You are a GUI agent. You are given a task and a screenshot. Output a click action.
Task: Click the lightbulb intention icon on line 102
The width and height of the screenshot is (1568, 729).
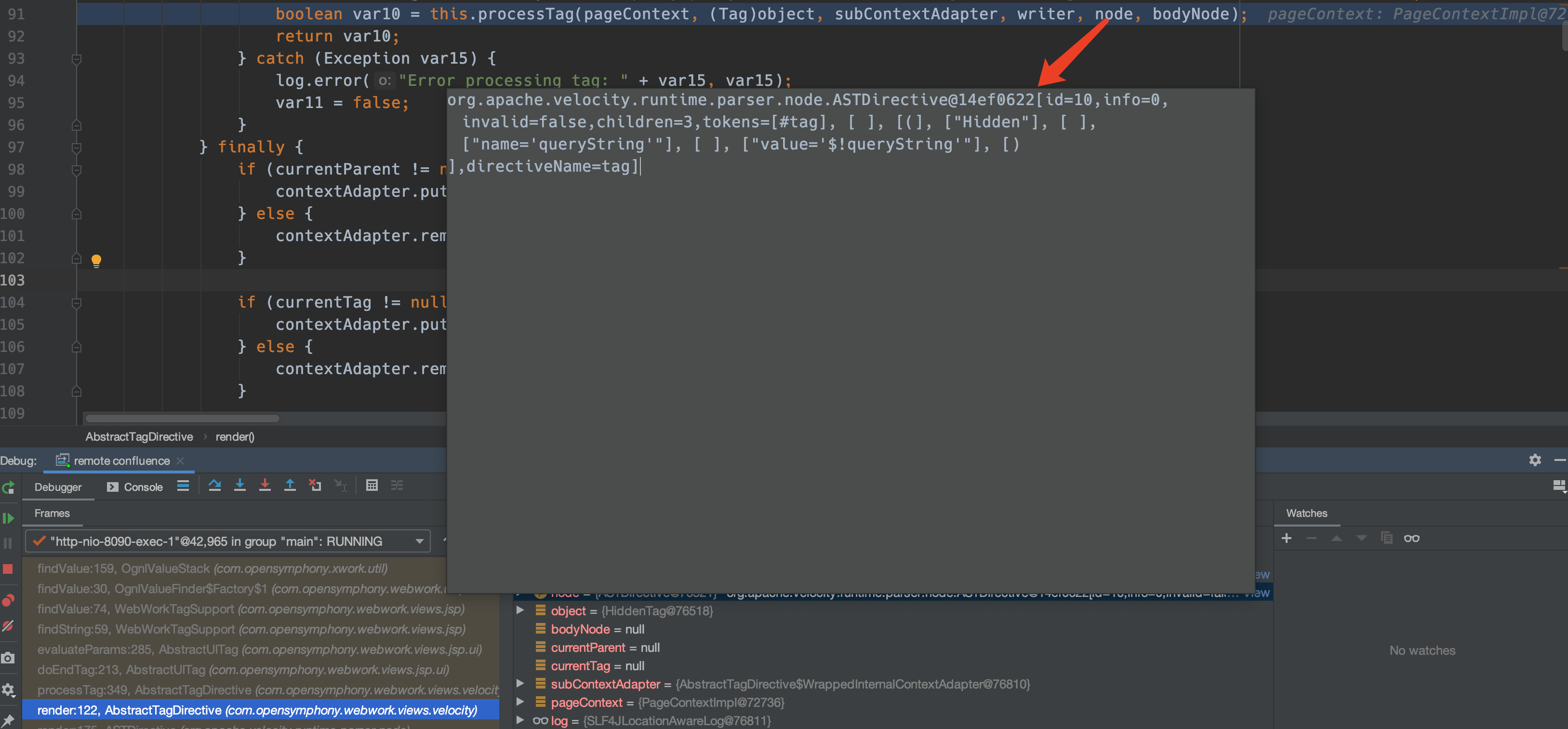(x=96, y=261)
